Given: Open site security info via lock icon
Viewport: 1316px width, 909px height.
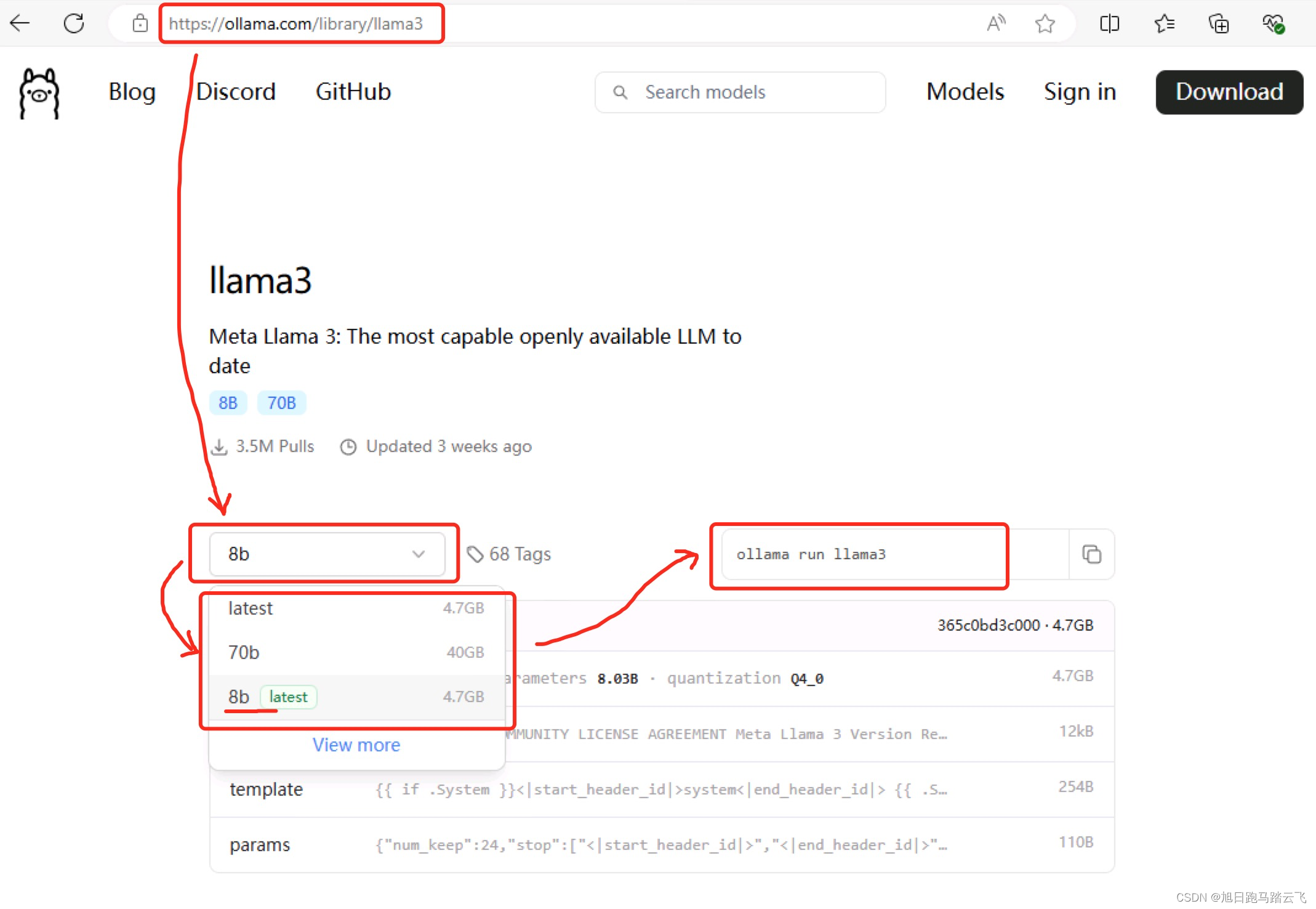Looking at the screenshot, I should pyautogui.click(x=140, y=23).
